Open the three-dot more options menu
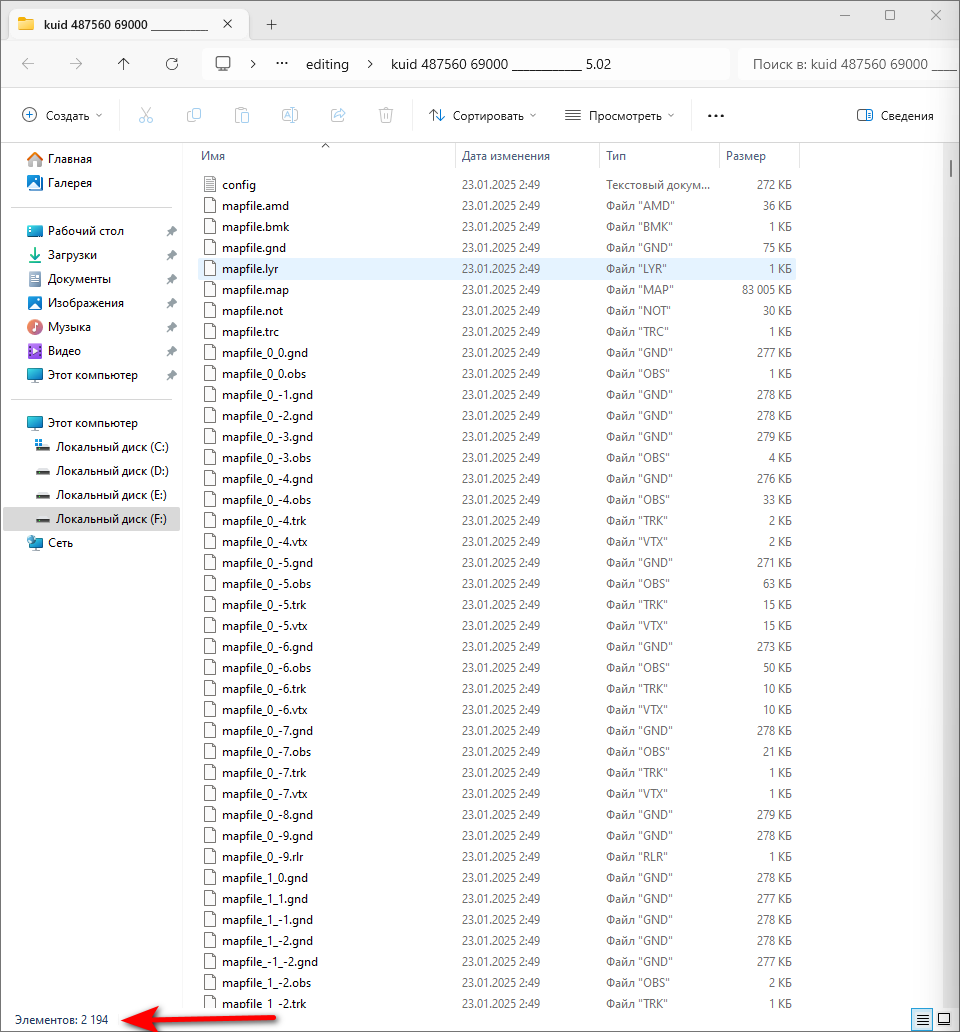This screenshot has height=1032, width=960. tap(715, 116)
